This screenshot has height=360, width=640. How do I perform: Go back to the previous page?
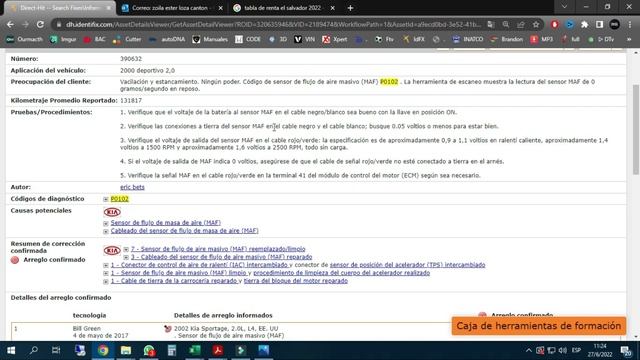coord(10,24)
